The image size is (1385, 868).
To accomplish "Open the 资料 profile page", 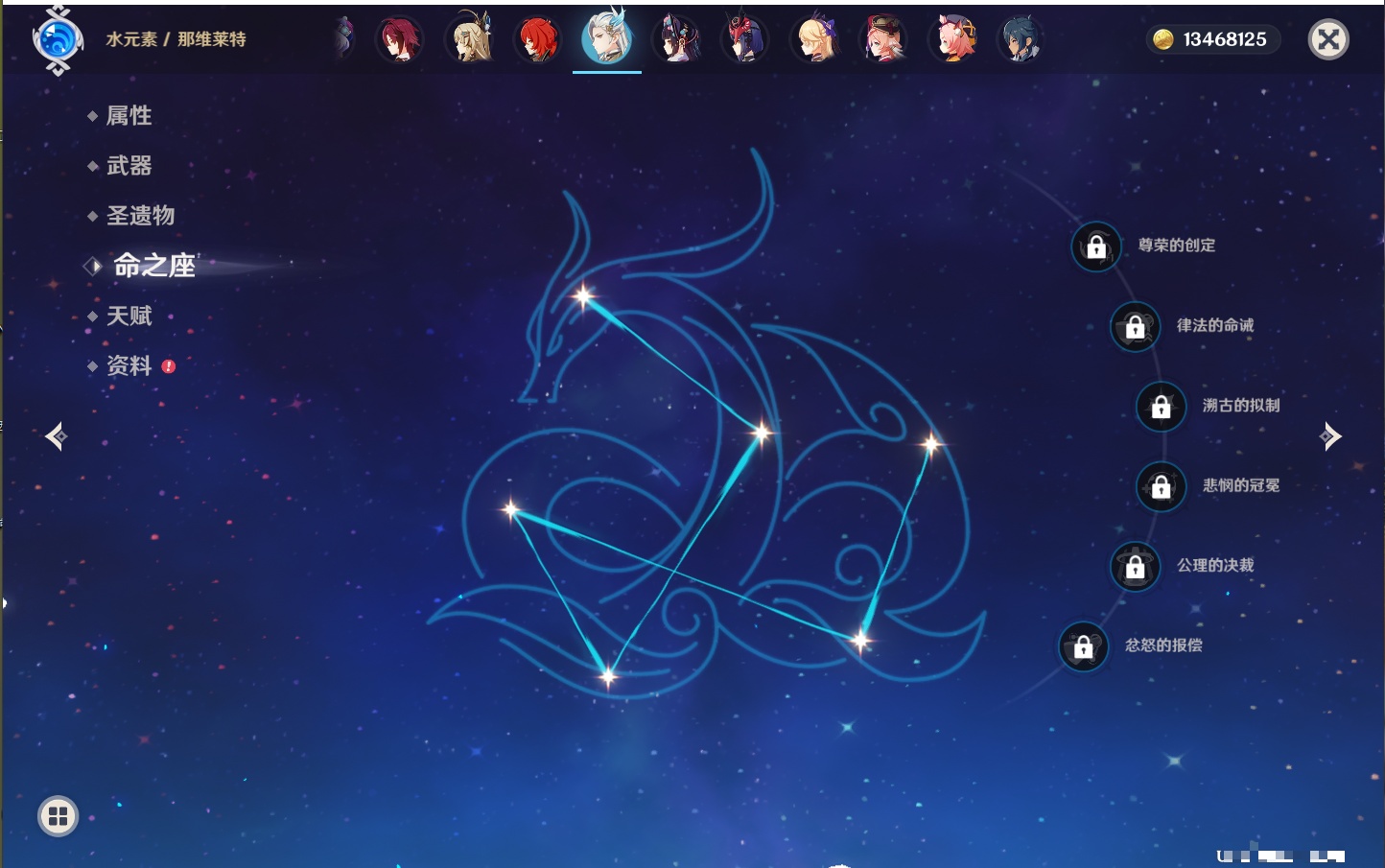I will (129, 365).
